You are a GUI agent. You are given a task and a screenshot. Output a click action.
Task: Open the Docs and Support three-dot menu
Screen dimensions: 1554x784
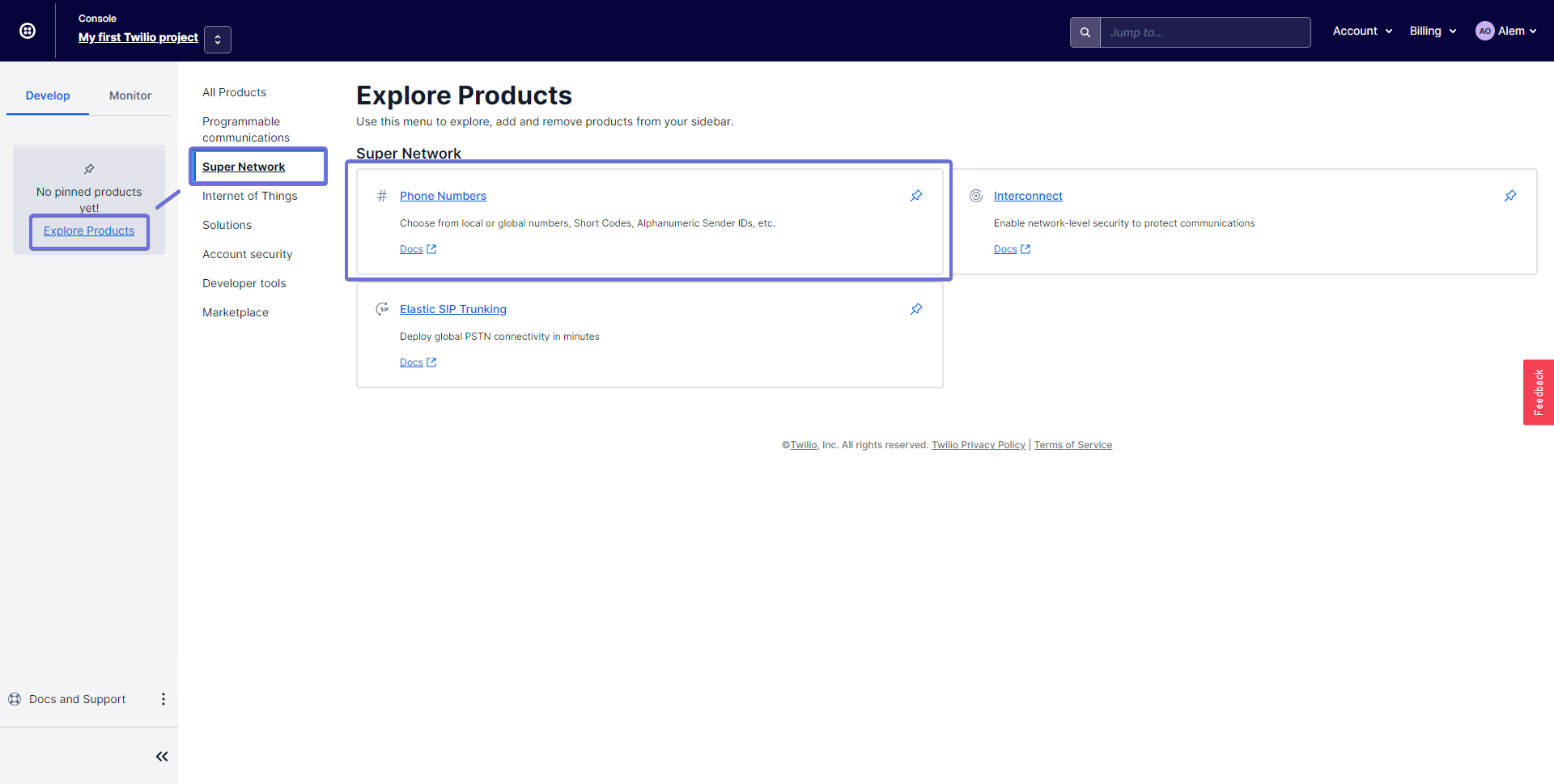pyautogui.click(x=163, y=699)
